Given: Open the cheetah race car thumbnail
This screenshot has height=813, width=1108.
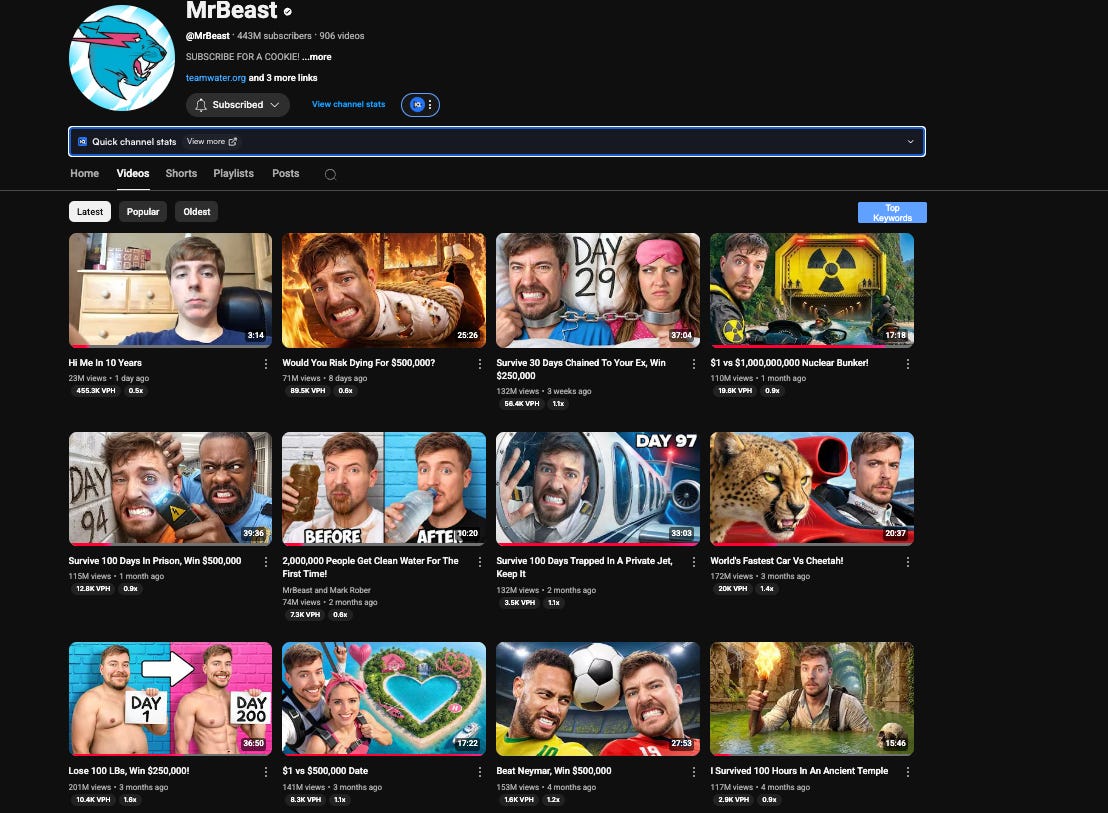Looking at the screenshot, I should [812, 489].
